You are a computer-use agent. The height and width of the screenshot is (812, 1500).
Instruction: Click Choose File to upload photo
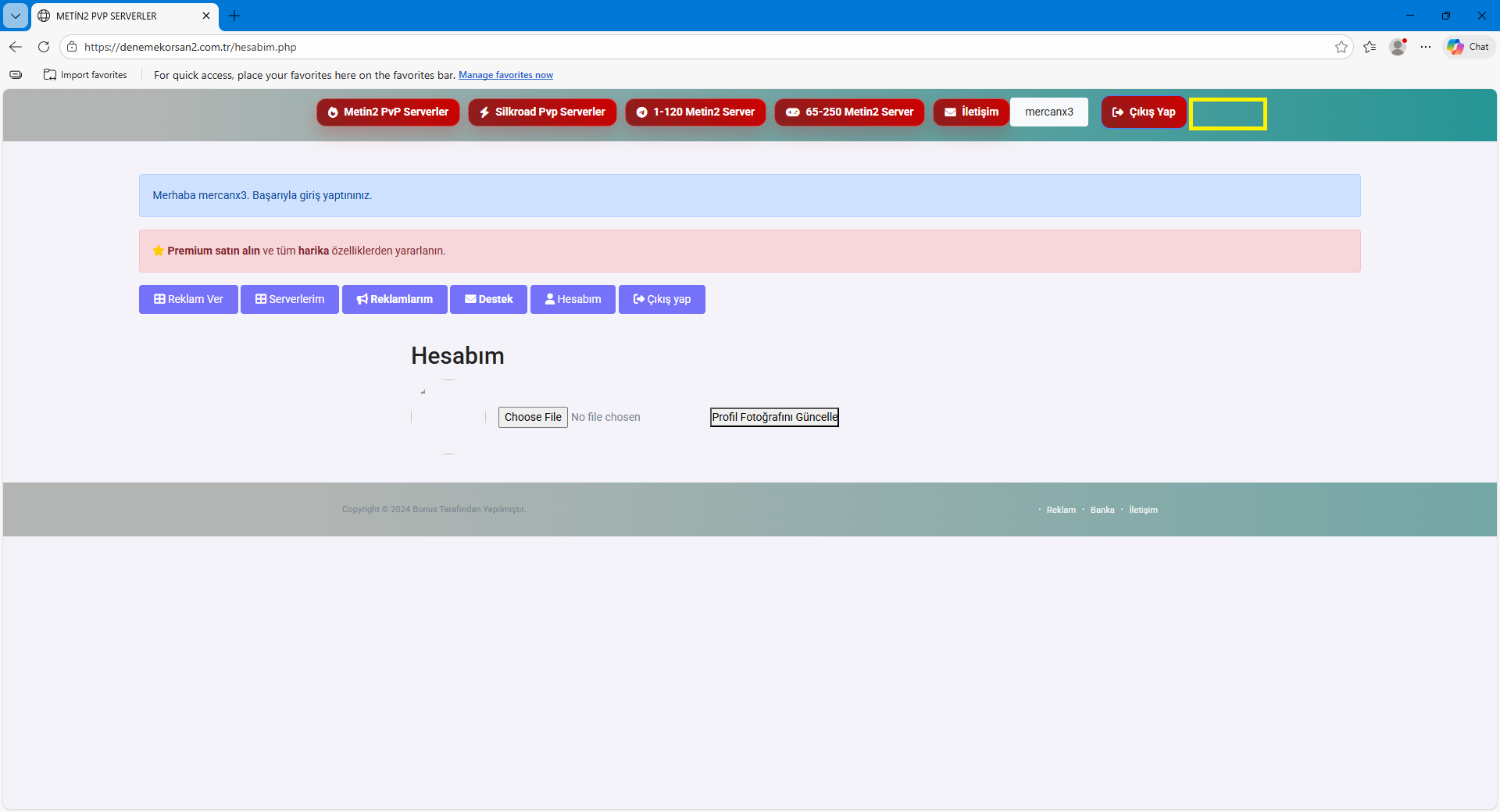[x=533, y=417]
